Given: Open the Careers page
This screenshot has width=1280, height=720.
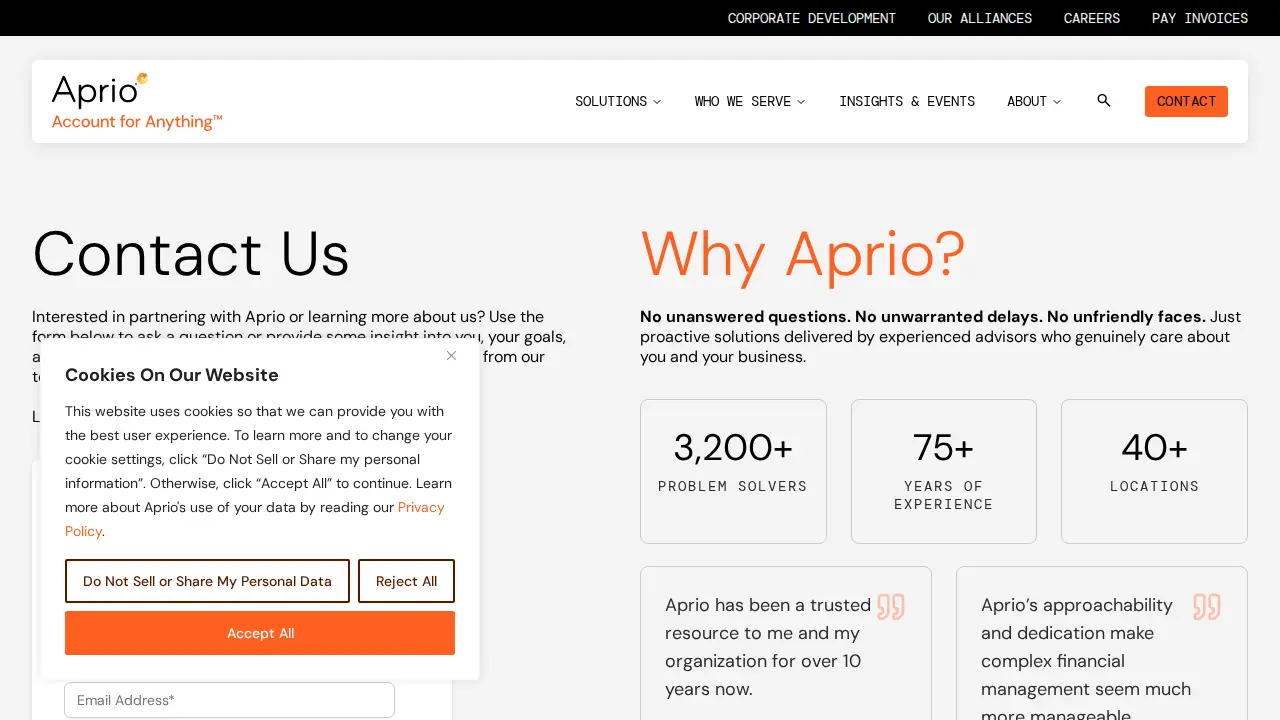Looking at the screenshot, I should 1092,18.
